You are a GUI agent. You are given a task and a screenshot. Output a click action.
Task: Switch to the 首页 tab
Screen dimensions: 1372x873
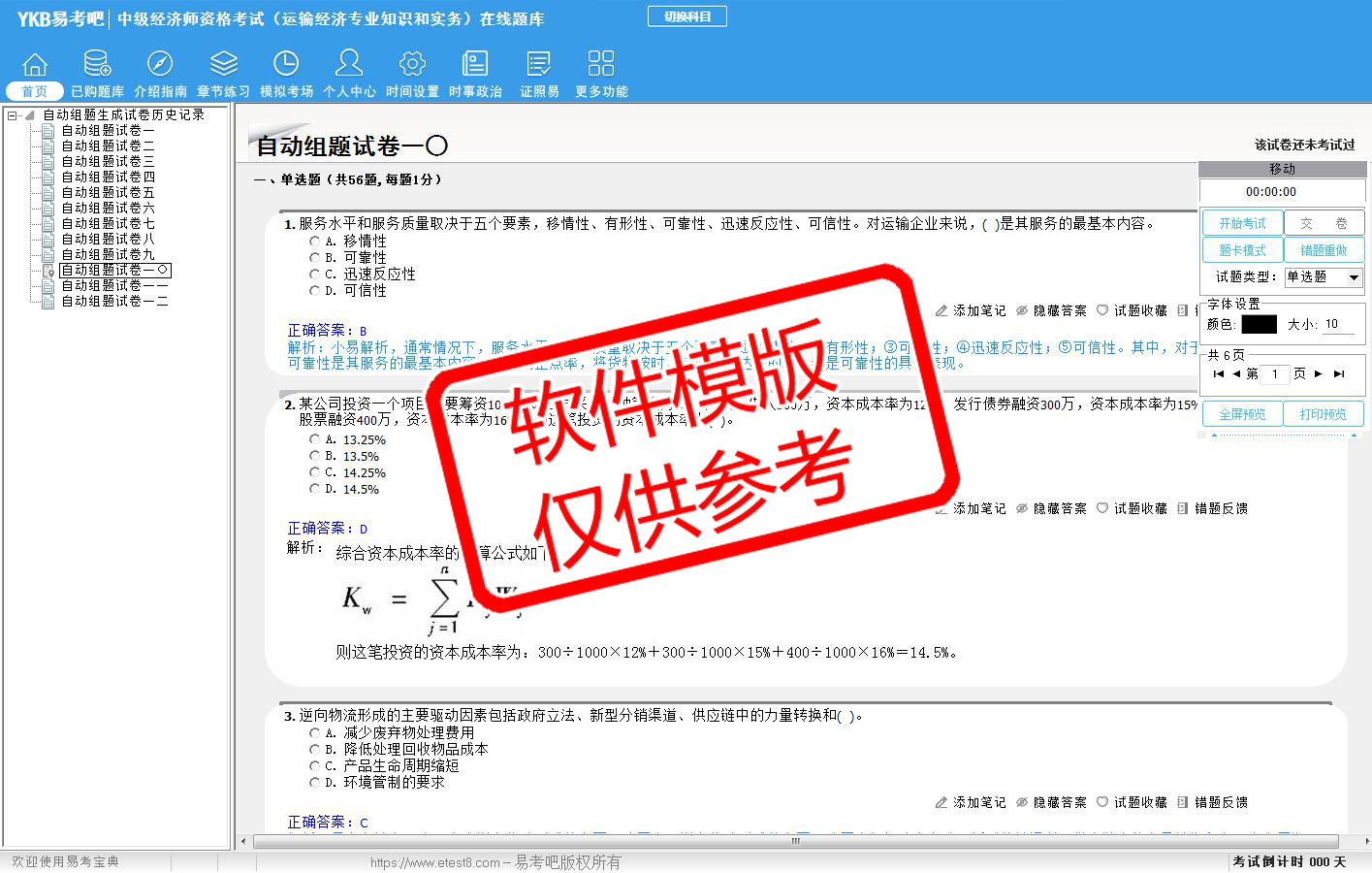[35, 91]
